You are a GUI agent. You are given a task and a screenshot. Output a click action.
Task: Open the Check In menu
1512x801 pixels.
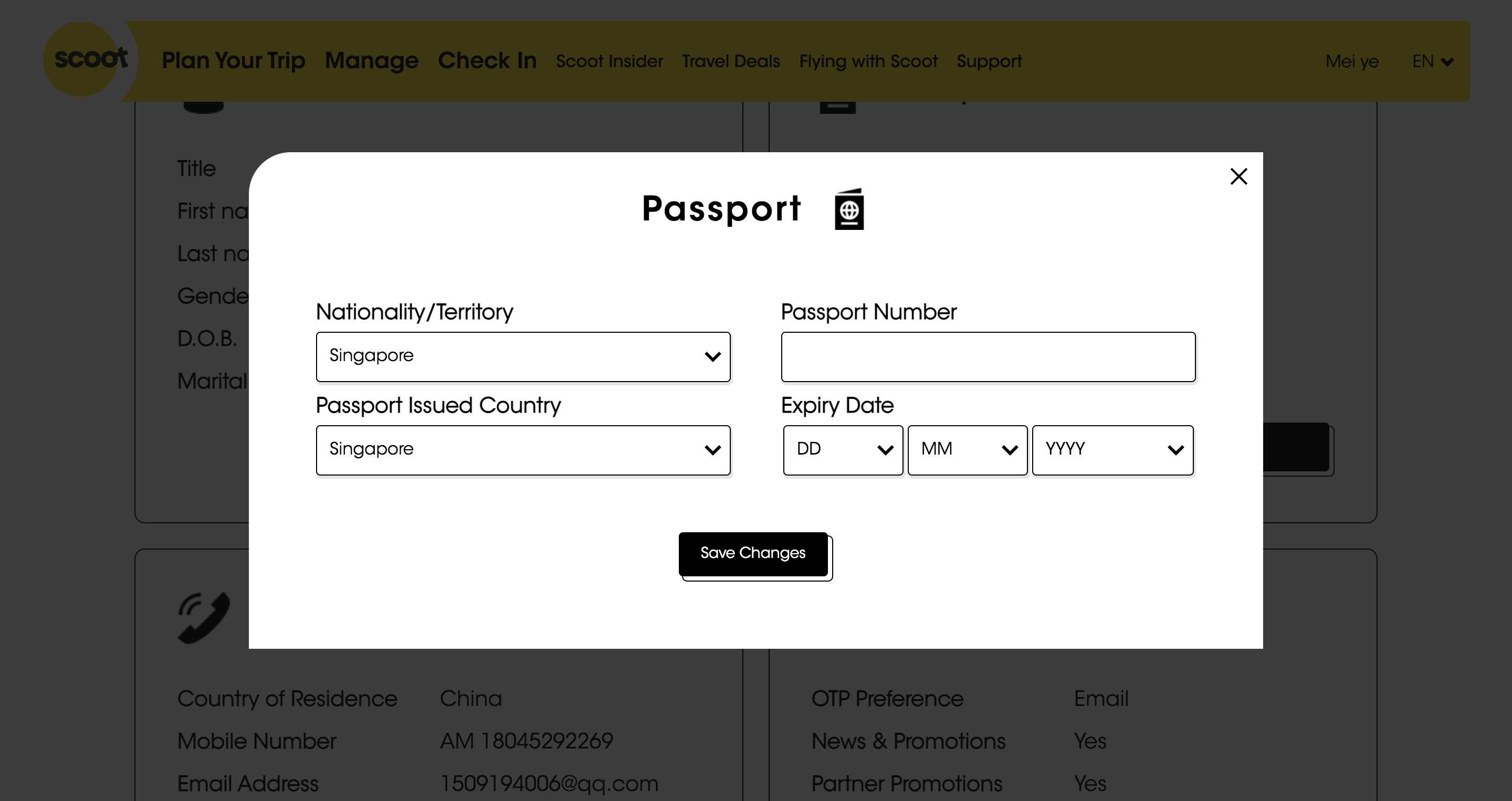487,60
